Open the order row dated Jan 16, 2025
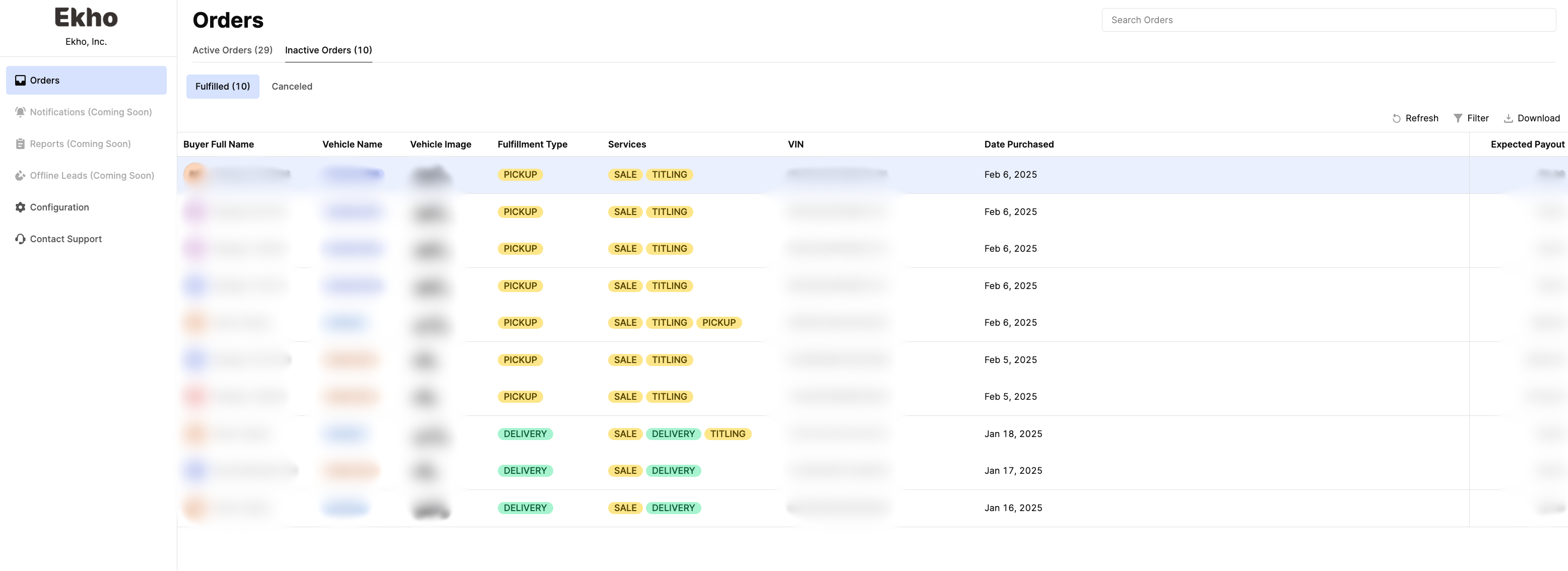Viewport: 1568px width, 571px height. pyautogui.click(x=1012, y=508)
